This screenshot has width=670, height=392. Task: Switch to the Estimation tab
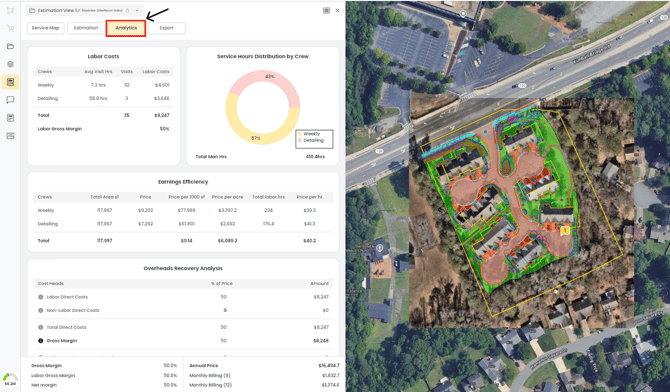tap(85, 28)
